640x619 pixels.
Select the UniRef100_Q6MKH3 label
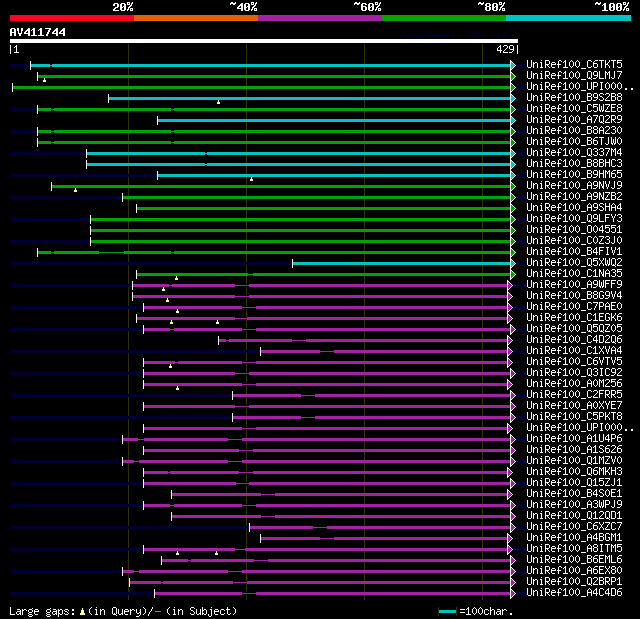(574, 472)
